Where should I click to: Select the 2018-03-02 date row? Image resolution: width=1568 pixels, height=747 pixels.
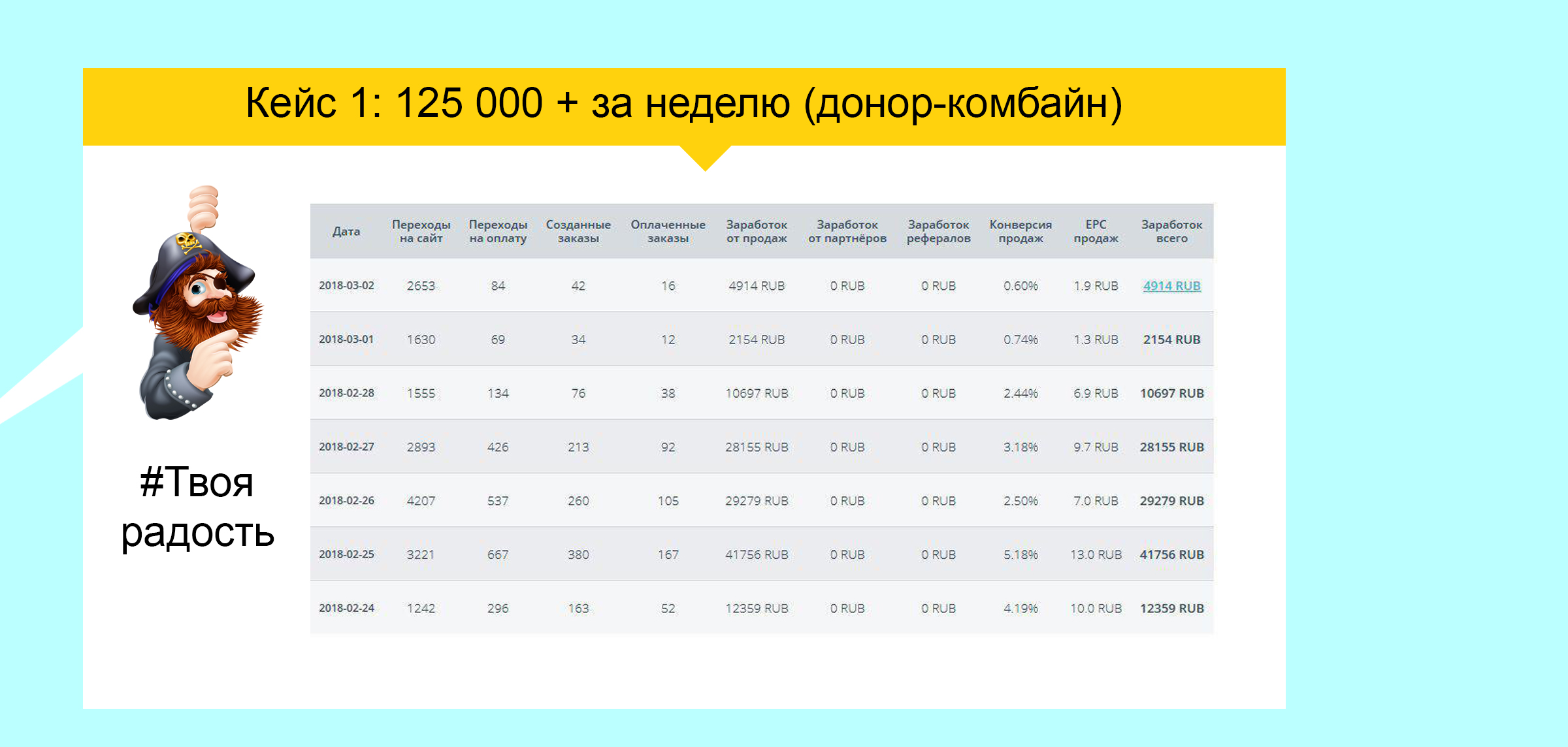pyautogui.click(x=346, y=286)
